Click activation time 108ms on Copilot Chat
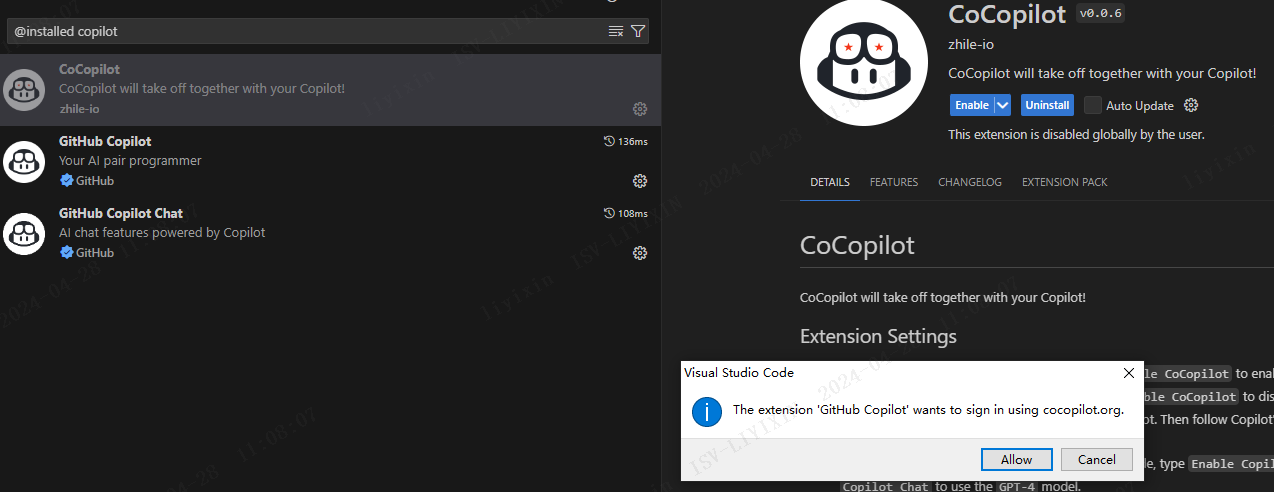Screen dimensions: 1274x492 (x=626, y=214)
